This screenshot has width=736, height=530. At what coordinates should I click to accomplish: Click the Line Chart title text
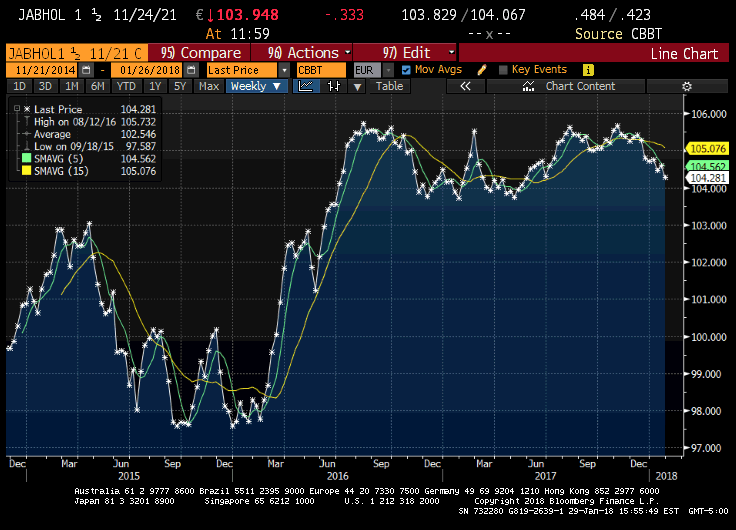[684, 54]
